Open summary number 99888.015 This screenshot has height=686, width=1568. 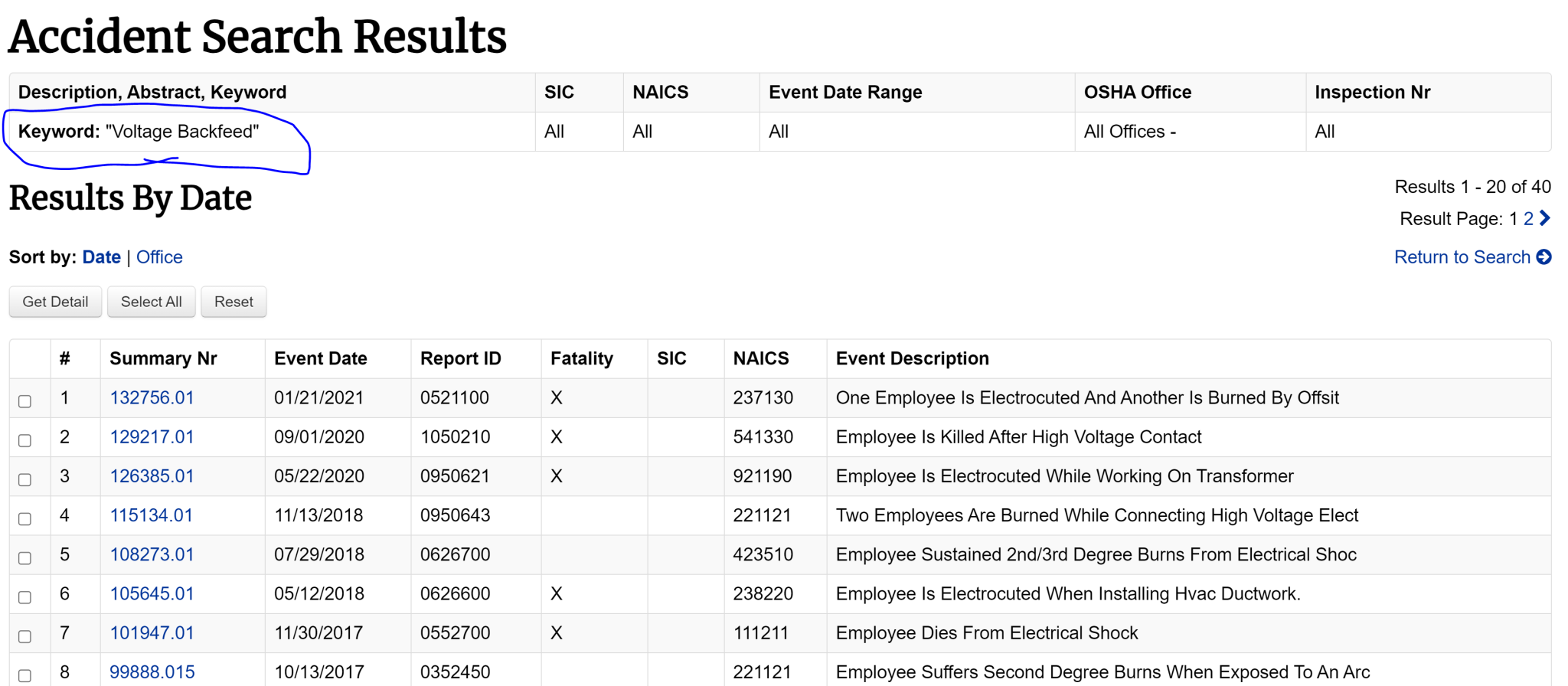point(152,672)
